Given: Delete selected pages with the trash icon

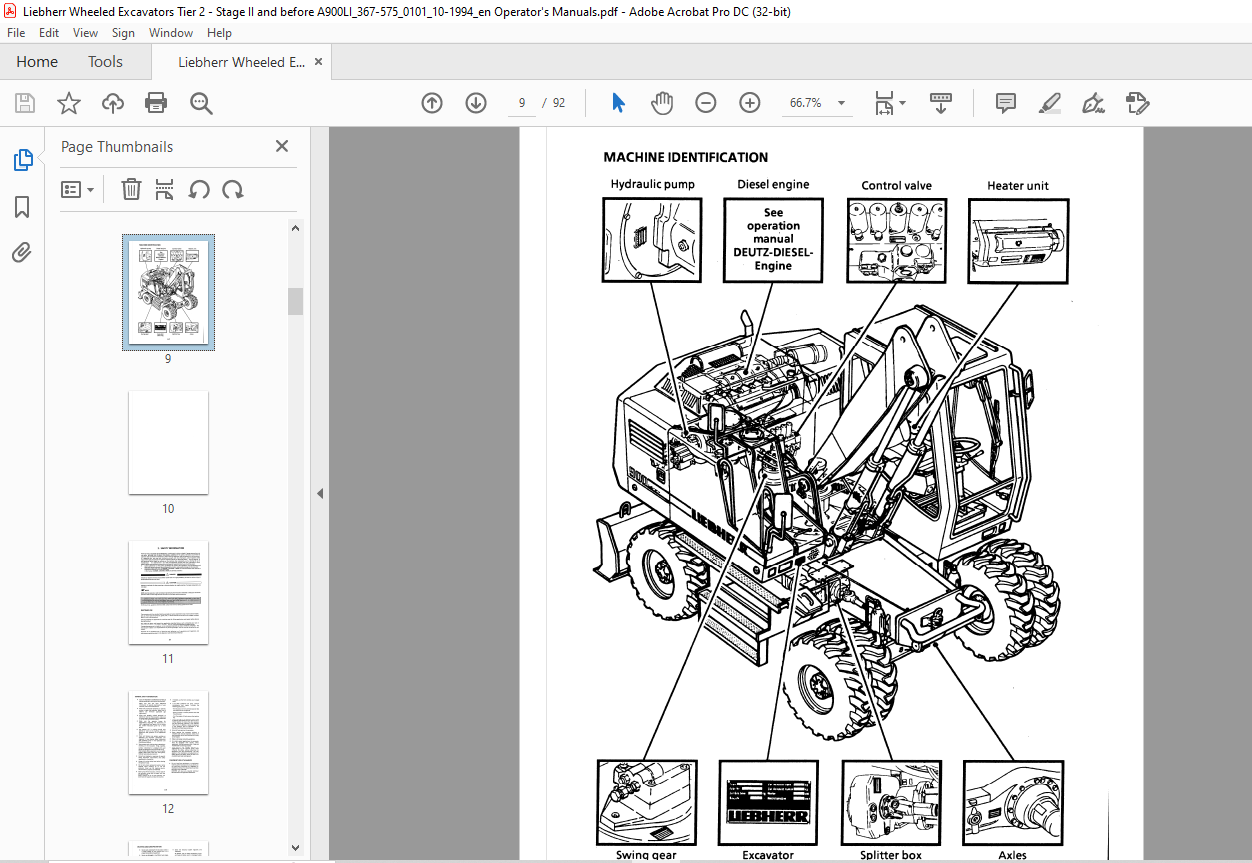Looking at the screenshot, I should point(131,189).
